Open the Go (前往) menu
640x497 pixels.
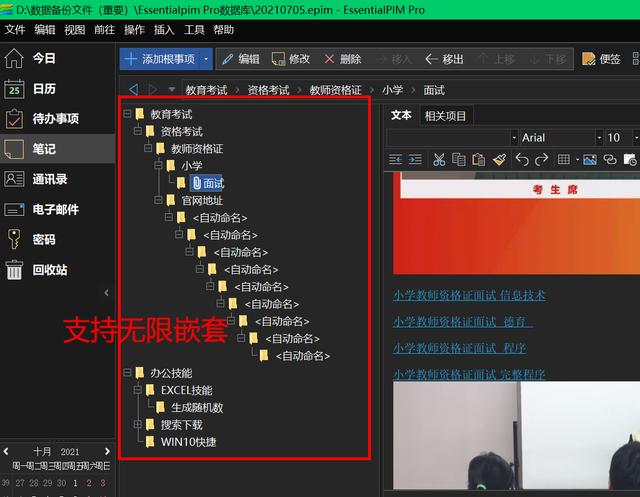pos(104,30)
